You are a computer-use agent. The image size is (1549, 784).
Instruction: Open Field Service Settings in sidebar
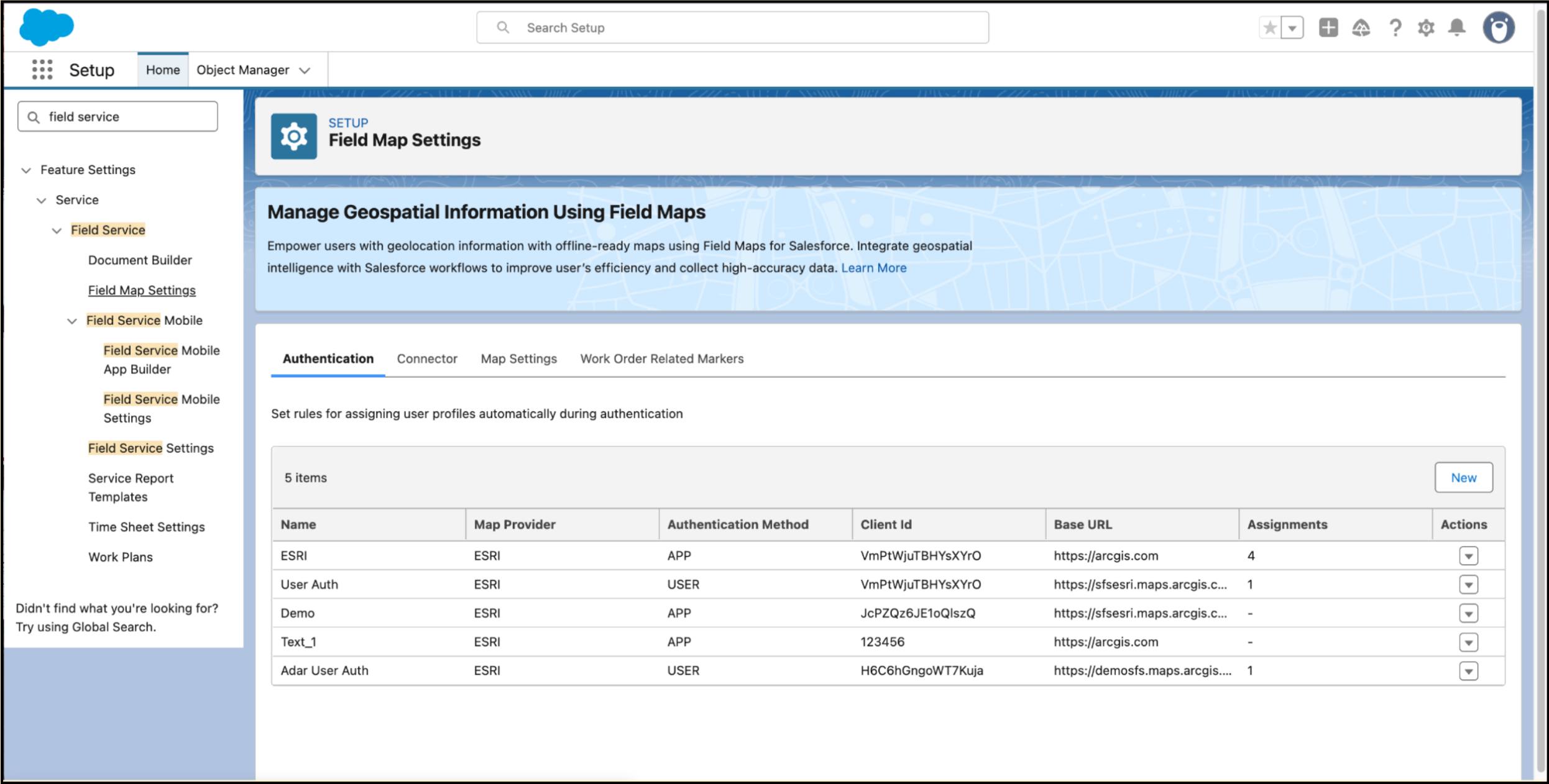[150, 449]
